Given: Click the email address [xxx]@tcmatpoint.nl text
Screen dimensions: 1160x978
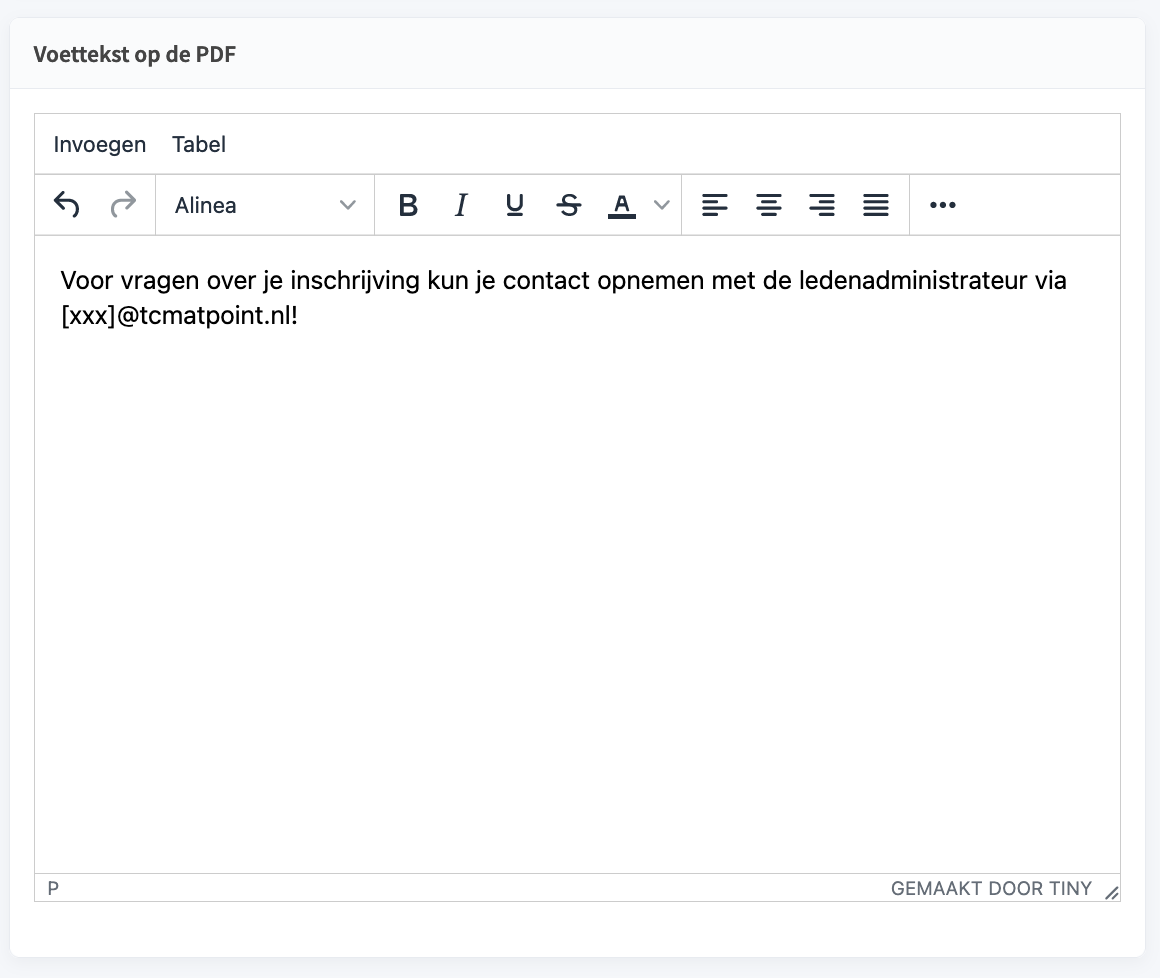Looking at the screenshot, I should 179,316.
